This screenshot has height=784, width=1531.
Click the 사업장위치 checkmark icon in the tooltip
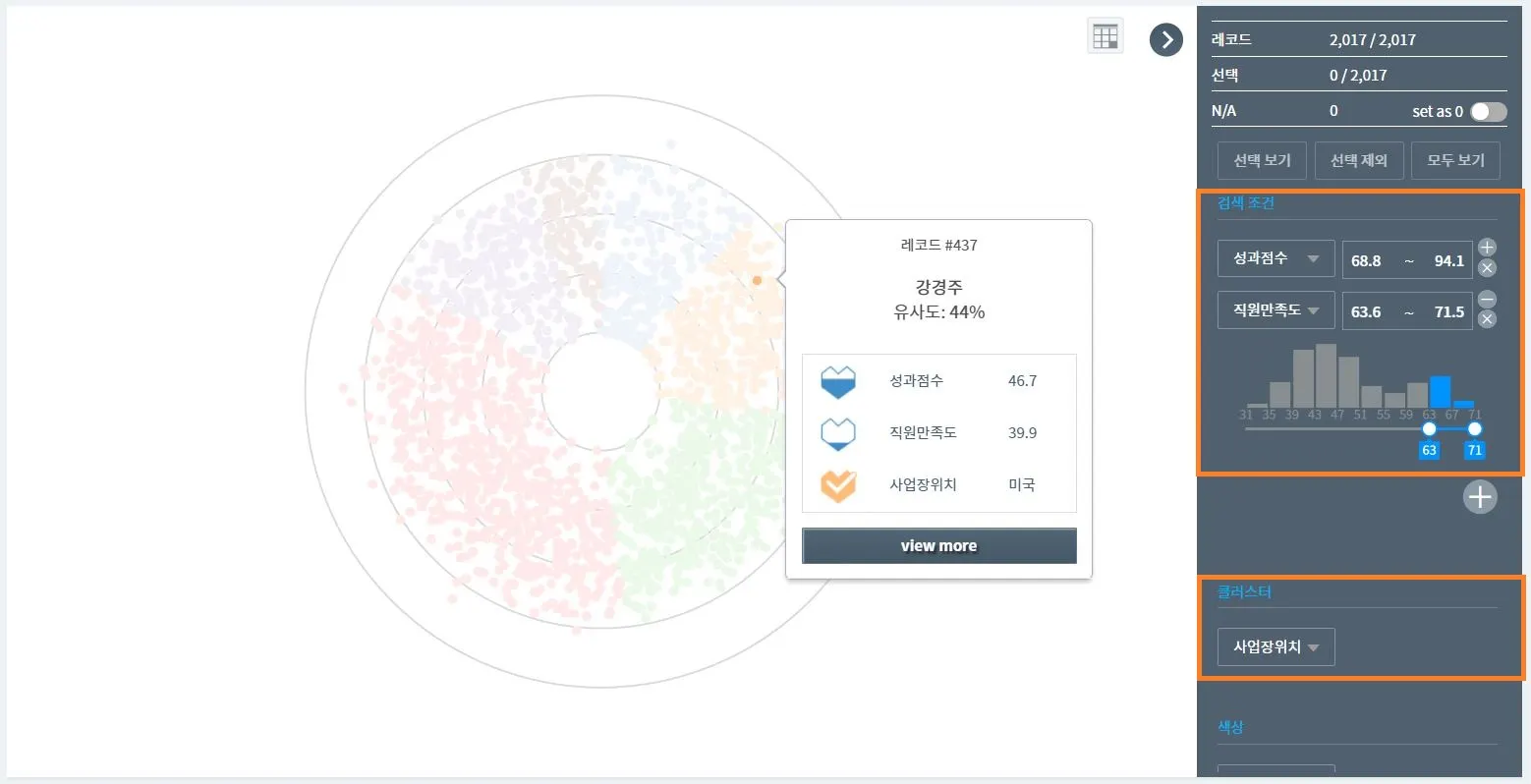837,484
